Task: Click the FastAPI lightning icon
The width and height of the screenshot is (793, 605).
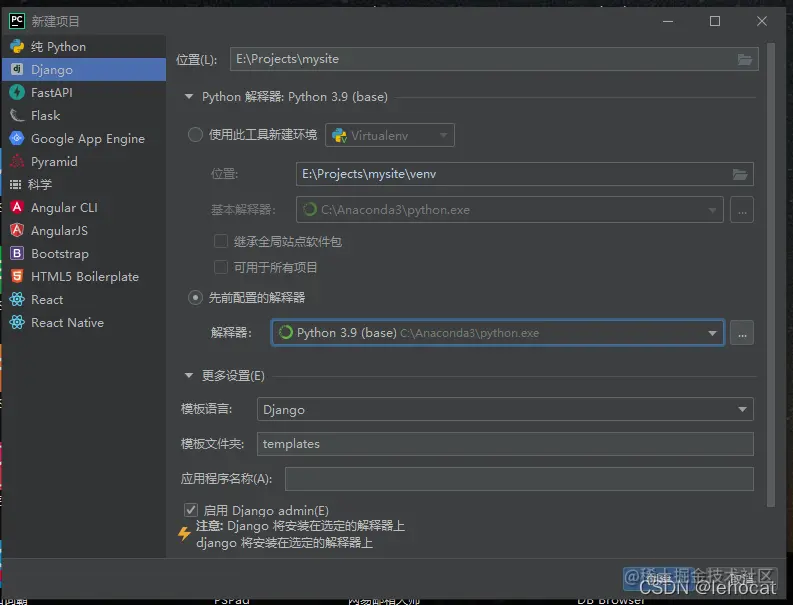Action: click(x=17, y=93)
